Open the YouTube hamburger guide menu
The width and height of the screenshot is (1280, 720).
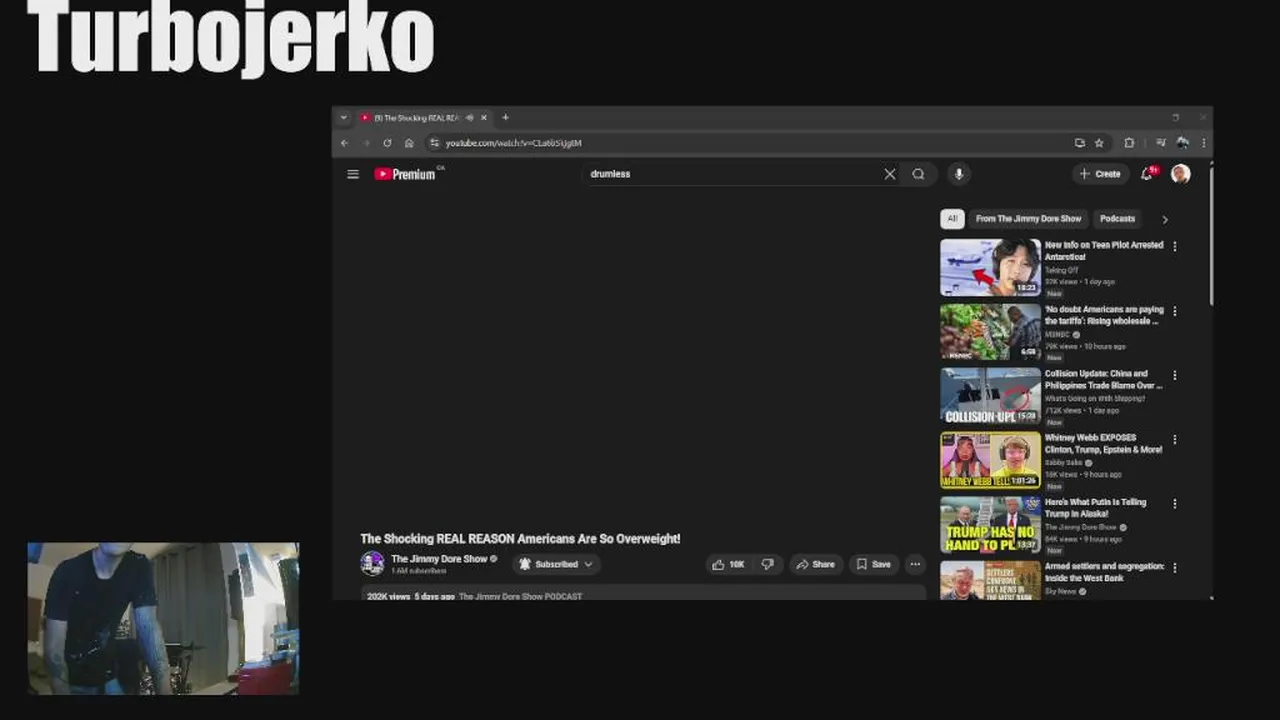click(x=353, y=174)
